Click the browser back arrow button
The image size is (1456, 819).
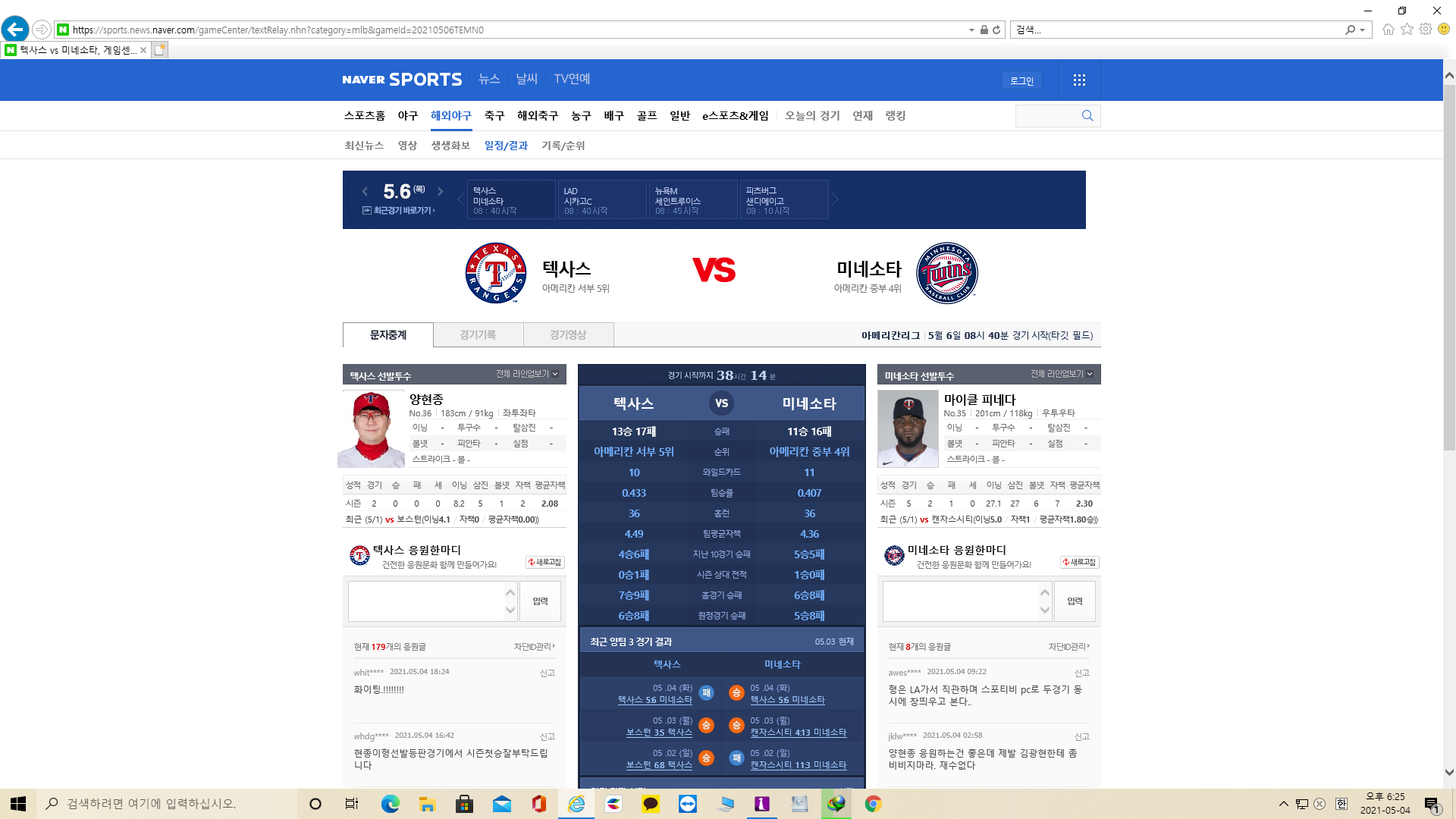coord(15,30)
